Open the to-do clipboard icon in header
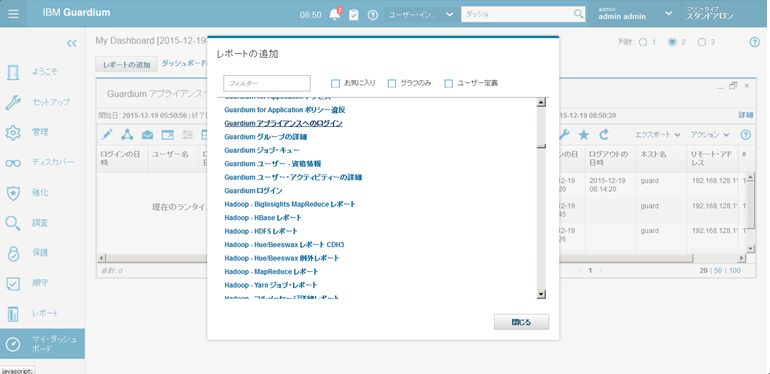The image size is (770, 374). pos(354,15)
